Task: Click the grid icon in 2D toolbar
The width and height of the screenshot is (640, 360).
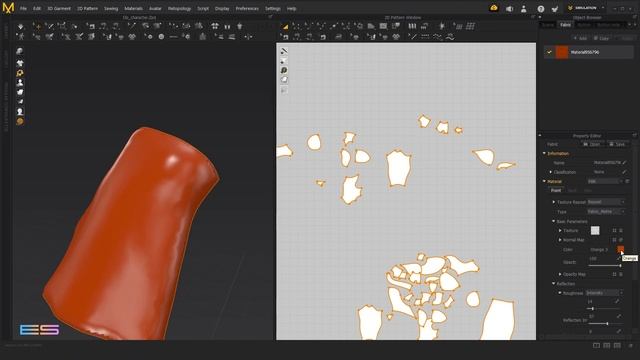Action: pyautogui.click(x=470, y=26)
